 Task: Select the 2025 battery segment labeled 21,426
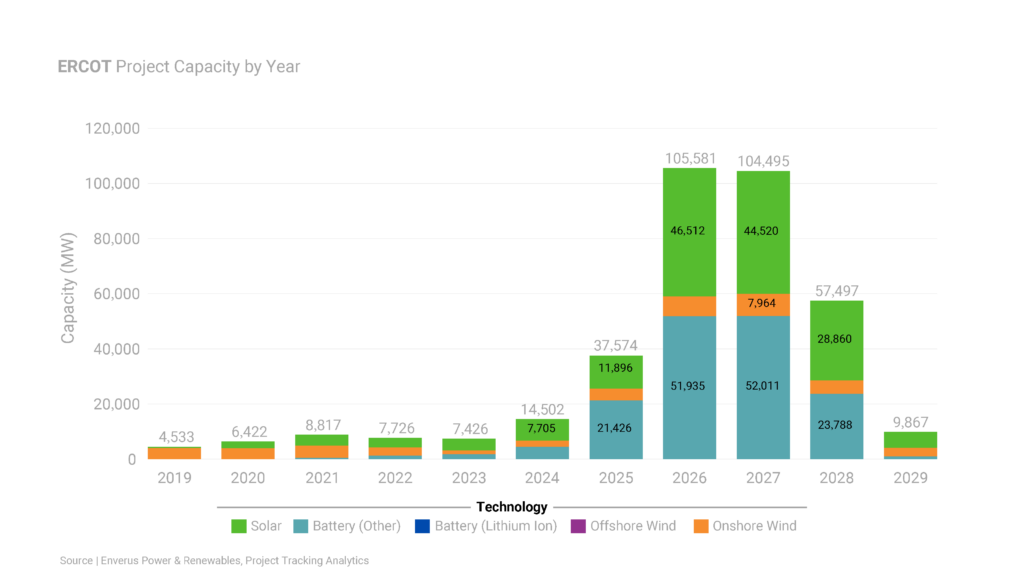pos(616,428)
